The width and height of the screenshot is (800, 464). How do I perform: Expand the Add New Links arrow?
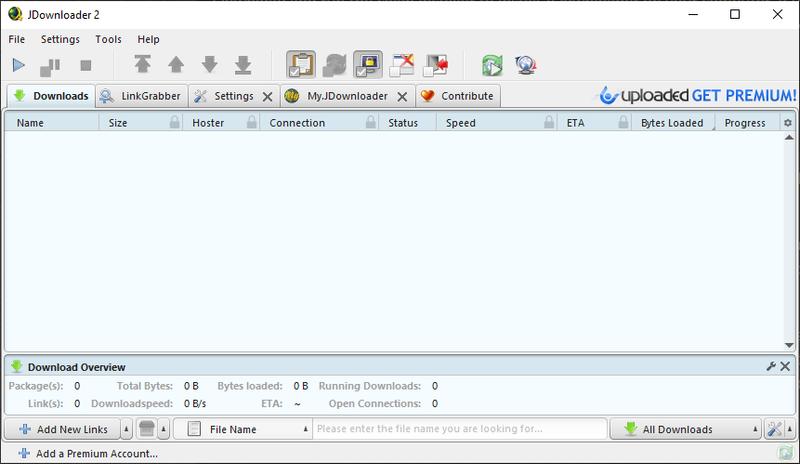point(127,429)
